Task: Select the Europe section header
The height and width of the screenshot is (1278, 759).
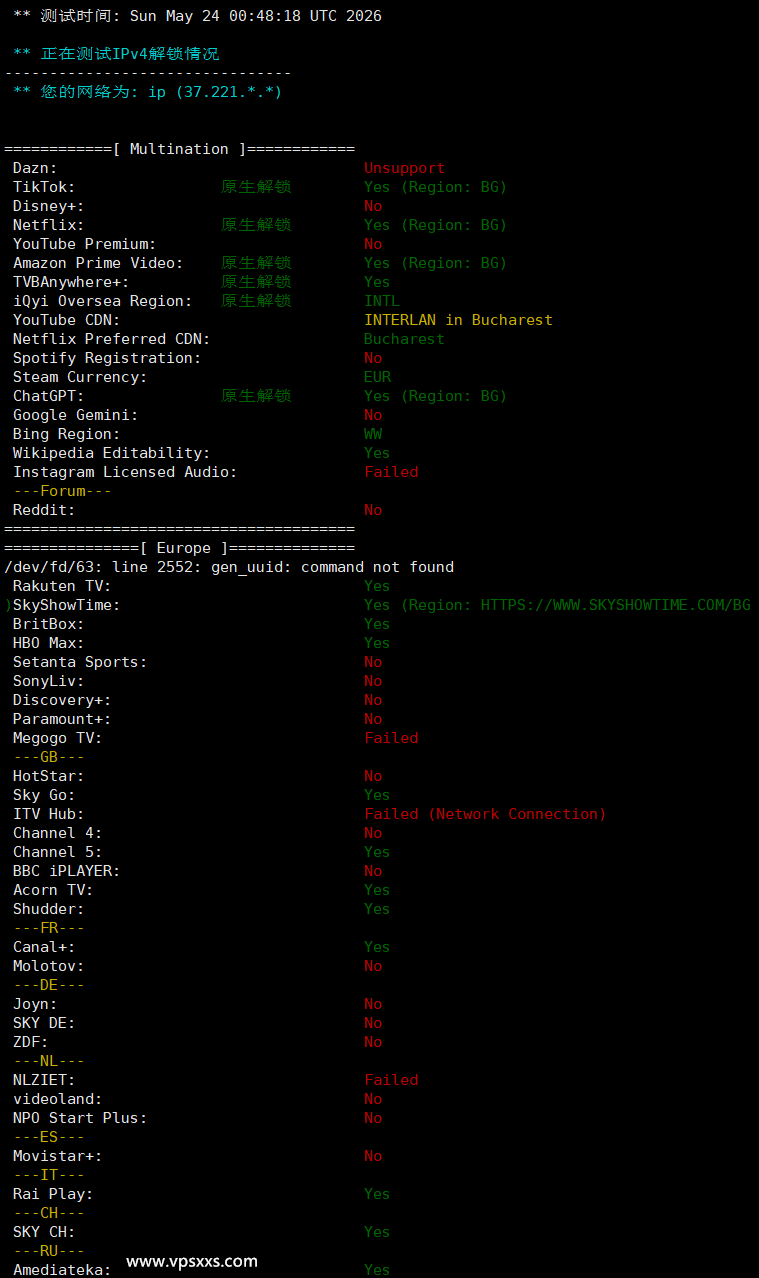Action: pyautogui.click(x=180, y=548)
